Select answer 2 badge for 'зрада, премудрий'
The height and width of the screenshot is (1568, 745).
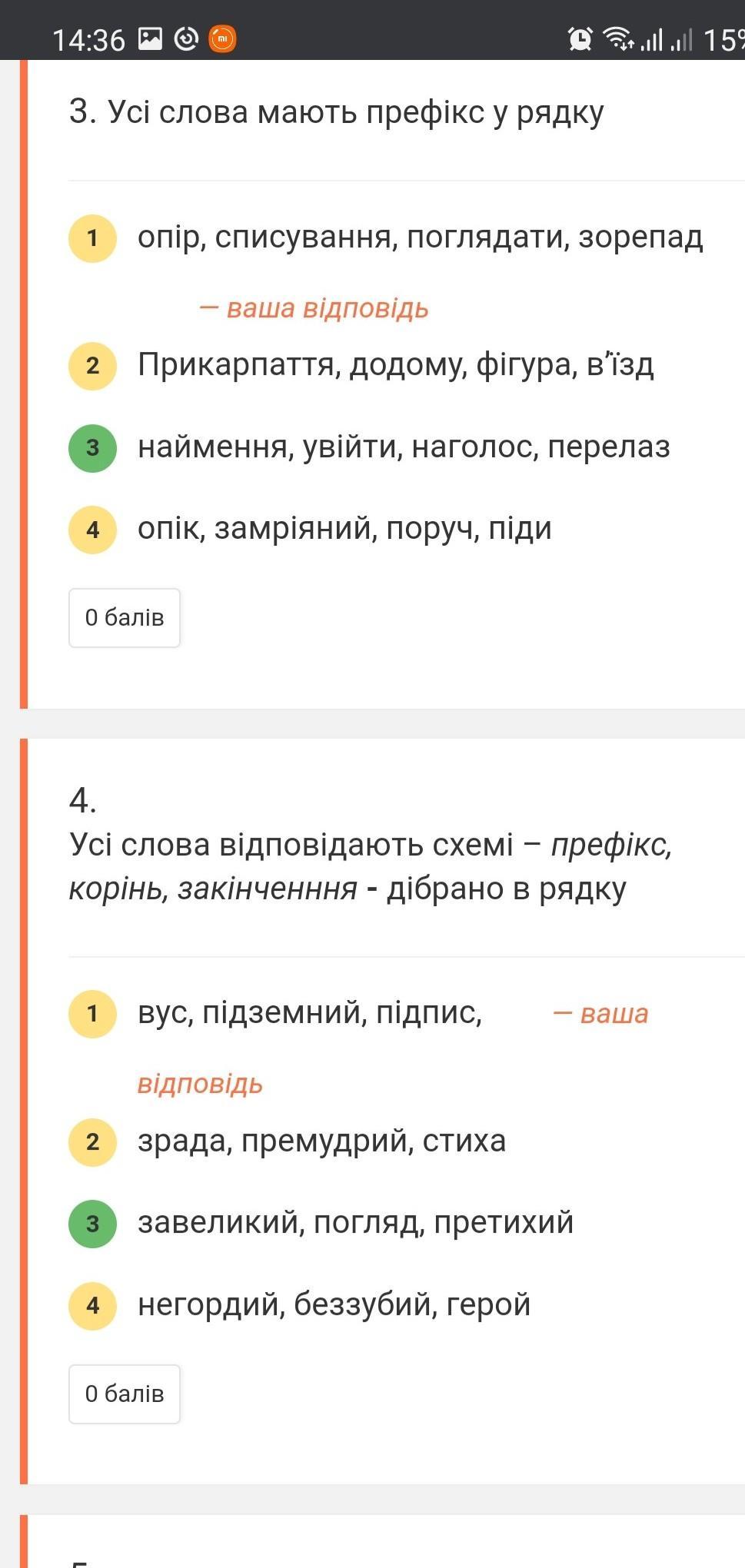coord(92,1142)
